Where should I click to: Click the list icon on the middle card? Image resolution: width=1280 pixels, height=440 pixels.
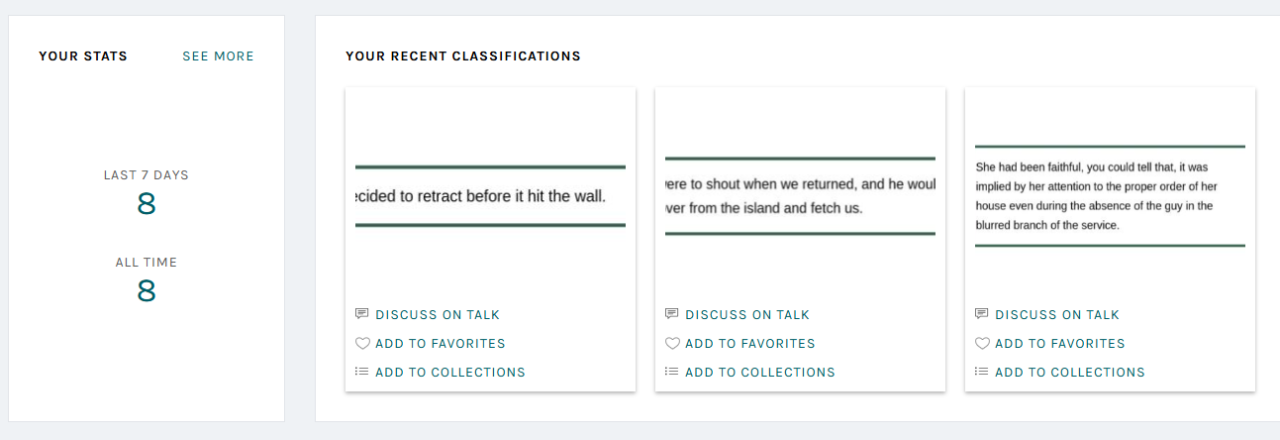pyautogui.click(x=672, y=372)
